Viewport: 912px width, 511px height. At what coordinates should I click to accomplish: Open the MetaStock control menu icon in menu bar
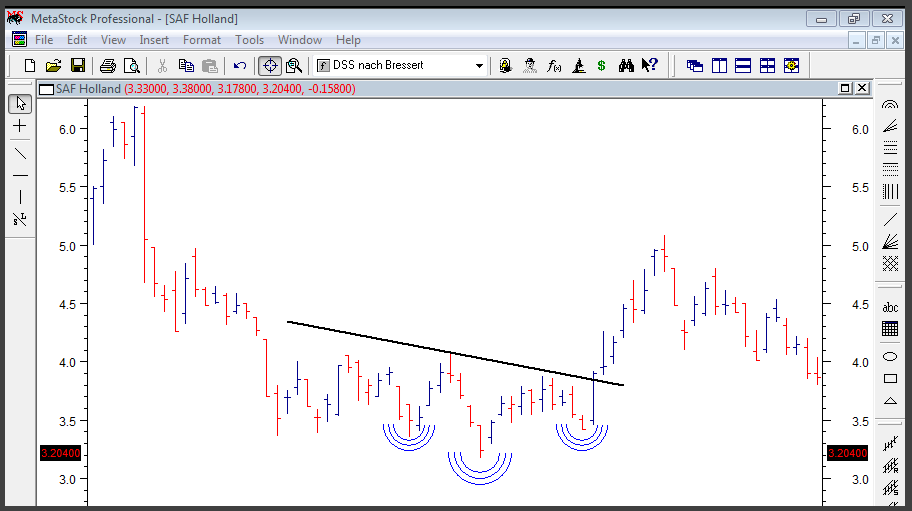(19, 40)
